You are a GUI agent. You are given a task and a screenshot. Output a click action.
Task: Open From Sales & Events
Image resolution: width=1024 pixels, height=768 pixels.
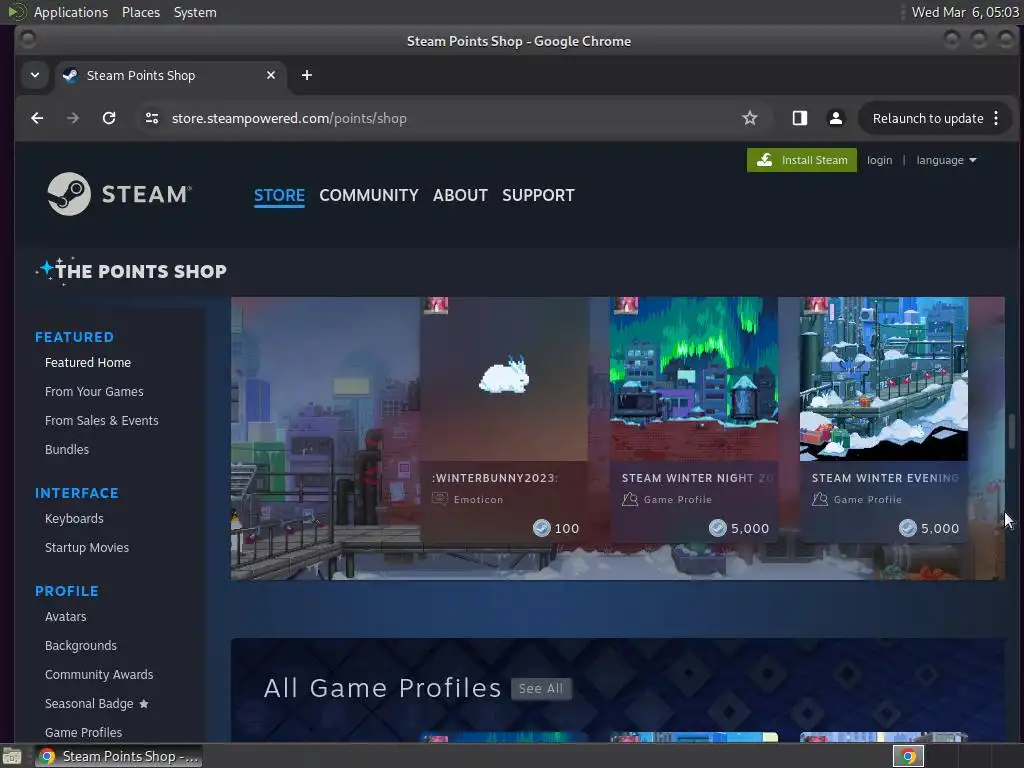coord(101,421)
